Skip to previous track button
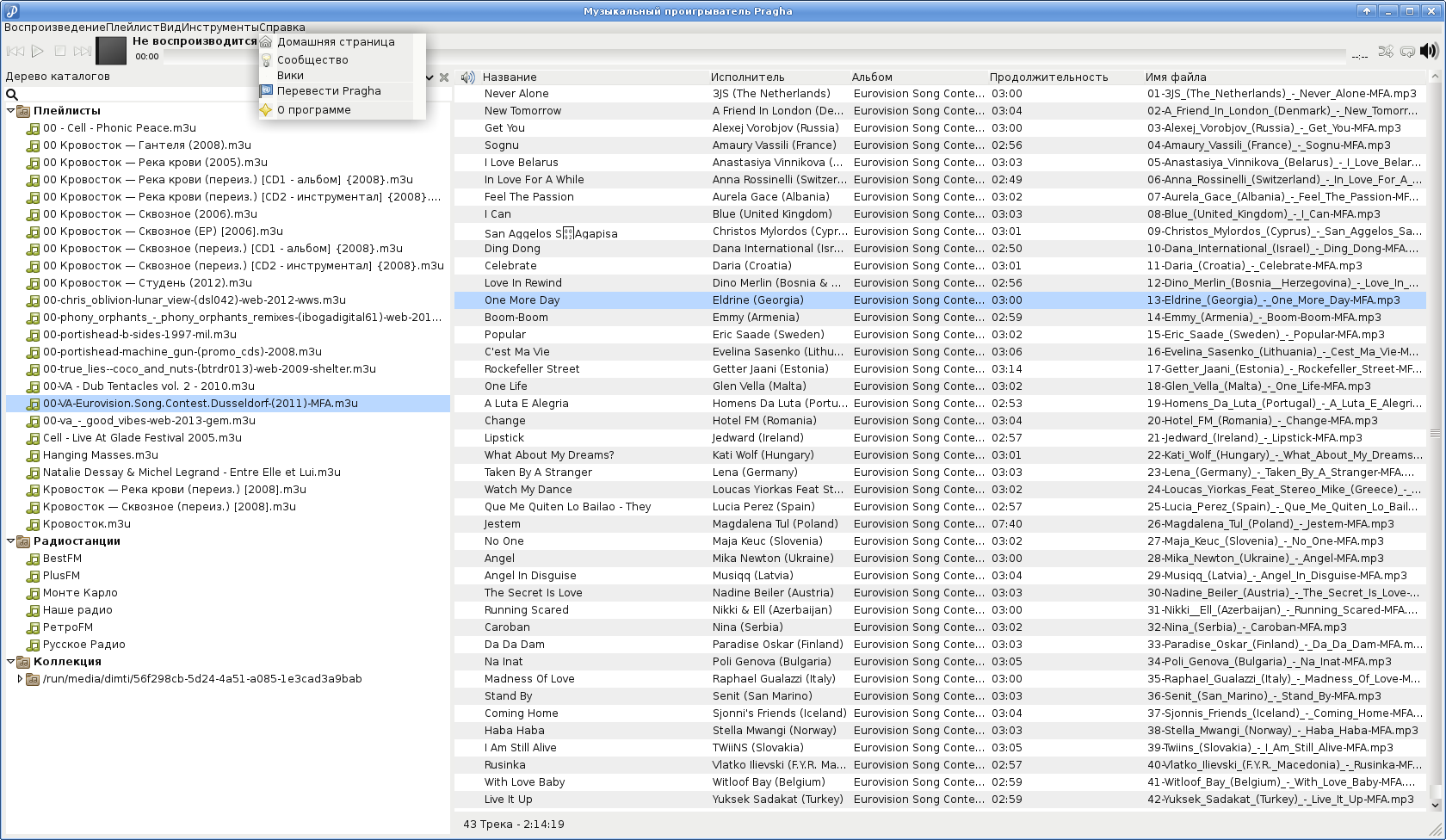Screen dimensions: 1446x840 click(x=15, y=52)
